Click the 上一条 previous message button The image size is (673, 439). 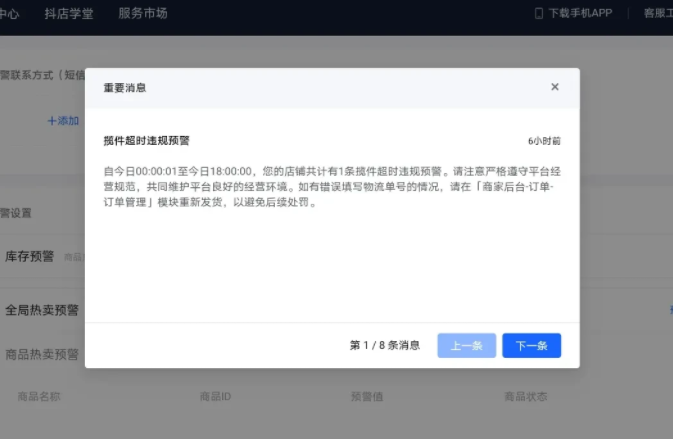(x=467, y=345)
